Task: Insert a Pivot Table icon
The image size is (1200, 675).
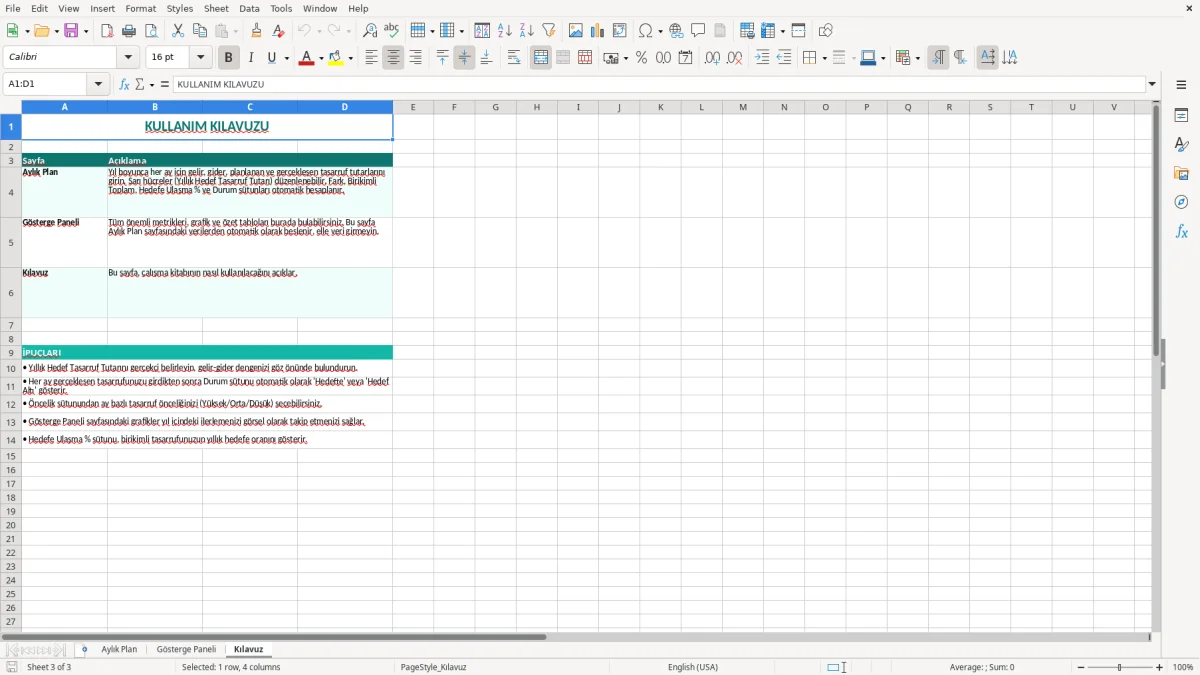Action: [620, 31]
